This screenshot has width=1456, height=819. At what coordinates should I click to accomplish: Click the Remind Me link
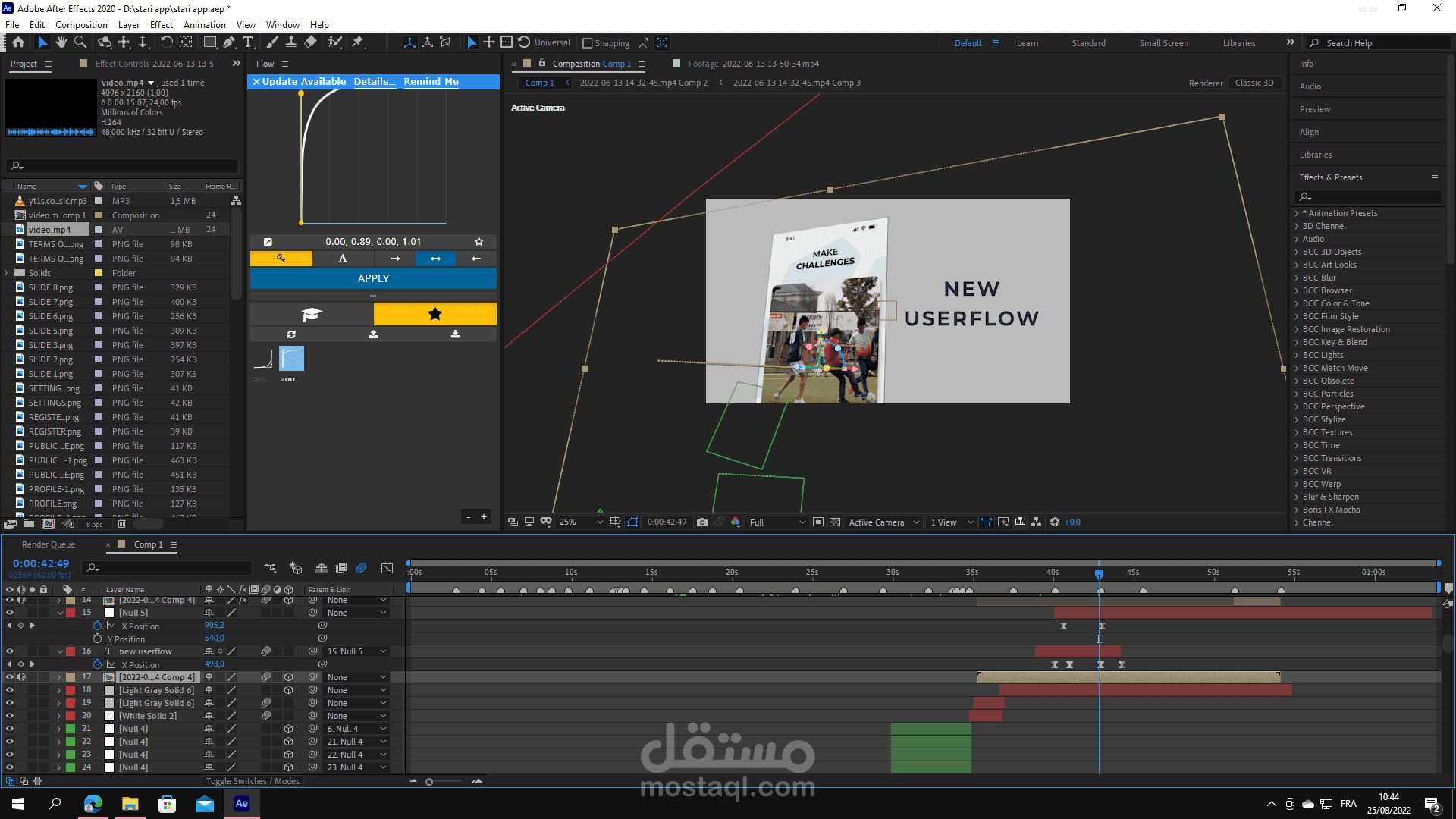pyautogui.click(x=431, y=81)
